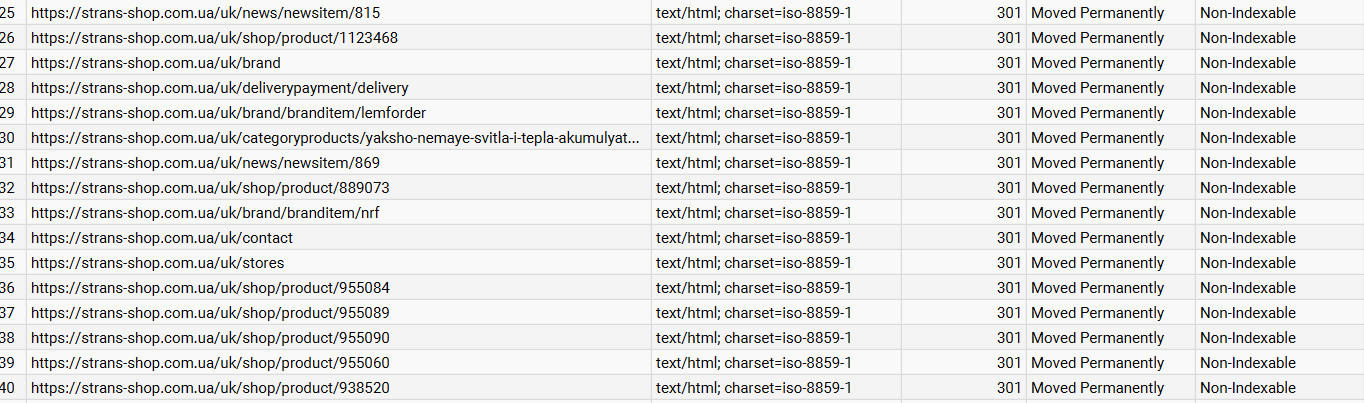
Task: Click Non-Indexable cell in row 34
Action: pyautogui.click(x=1247, y=238)
